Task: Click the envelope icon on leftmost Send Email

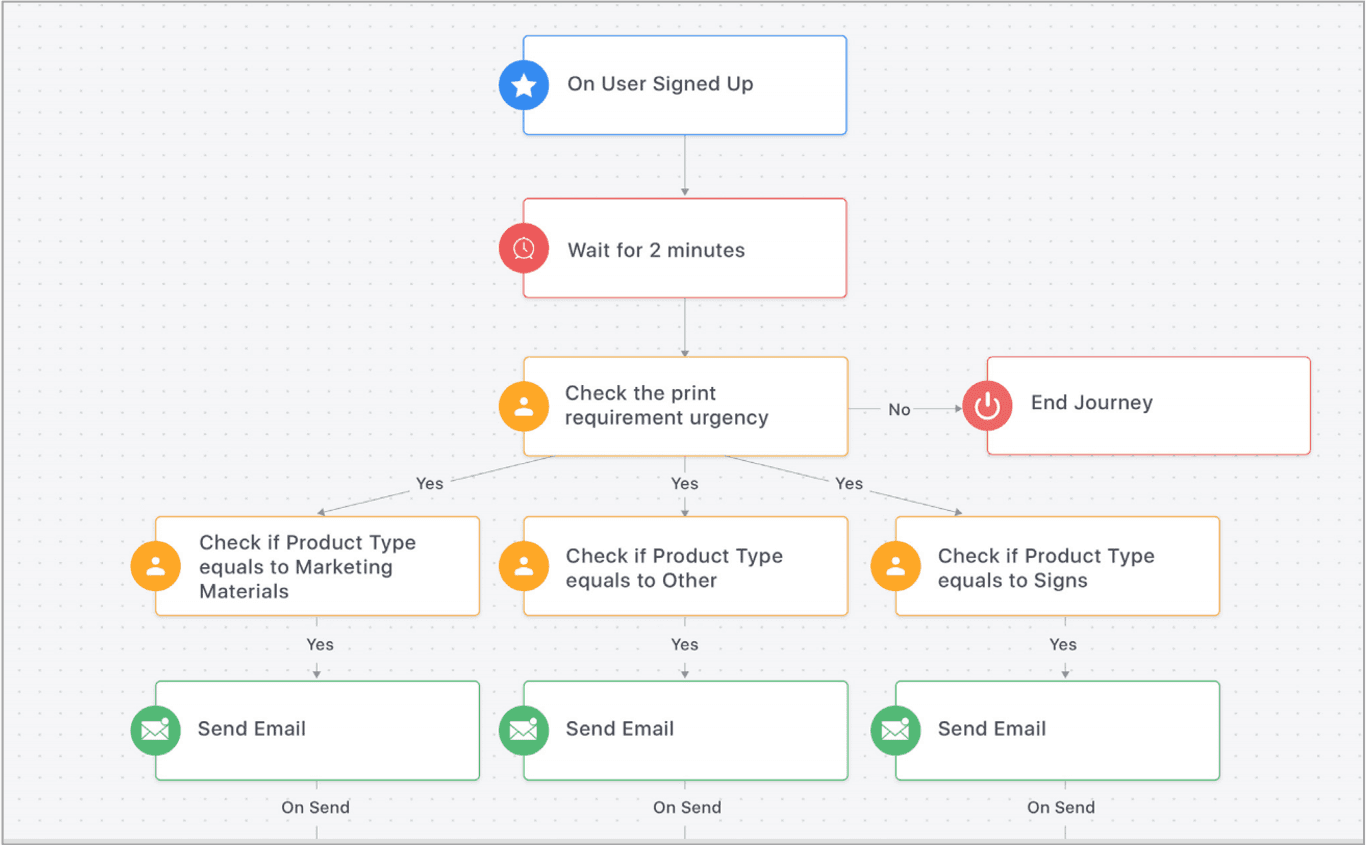Action: tap(155, 730)
